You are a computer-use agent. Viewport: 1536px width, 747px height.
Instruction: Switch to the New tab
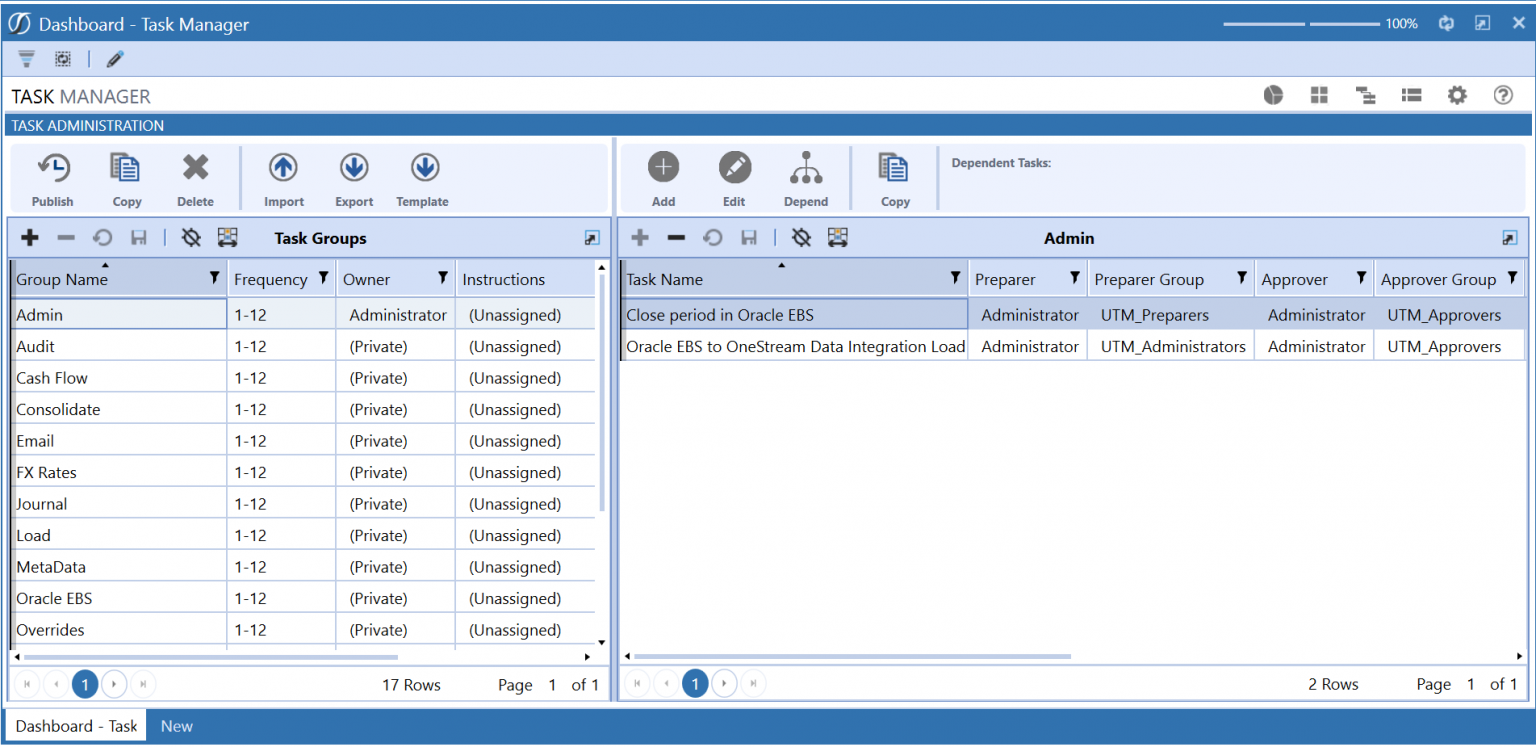[x=176, y=725]
